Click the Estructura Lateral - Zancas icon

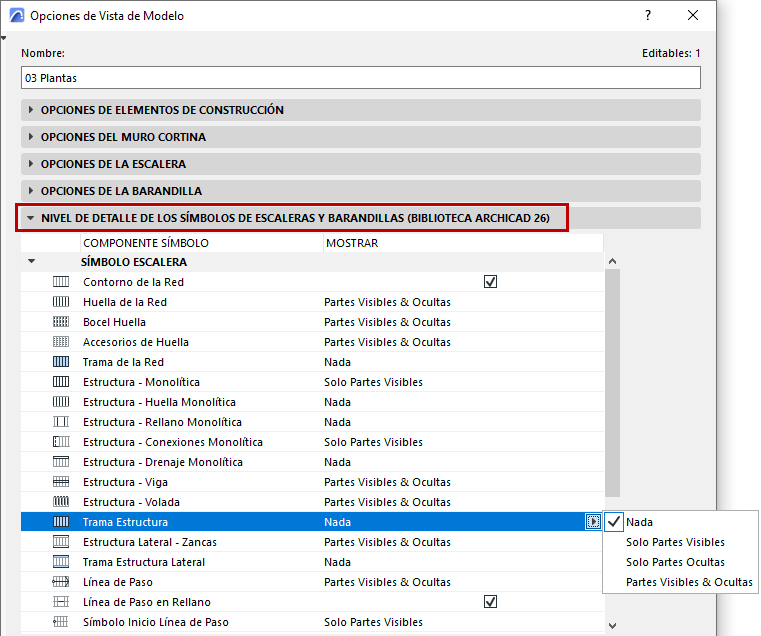pos(61,541)
